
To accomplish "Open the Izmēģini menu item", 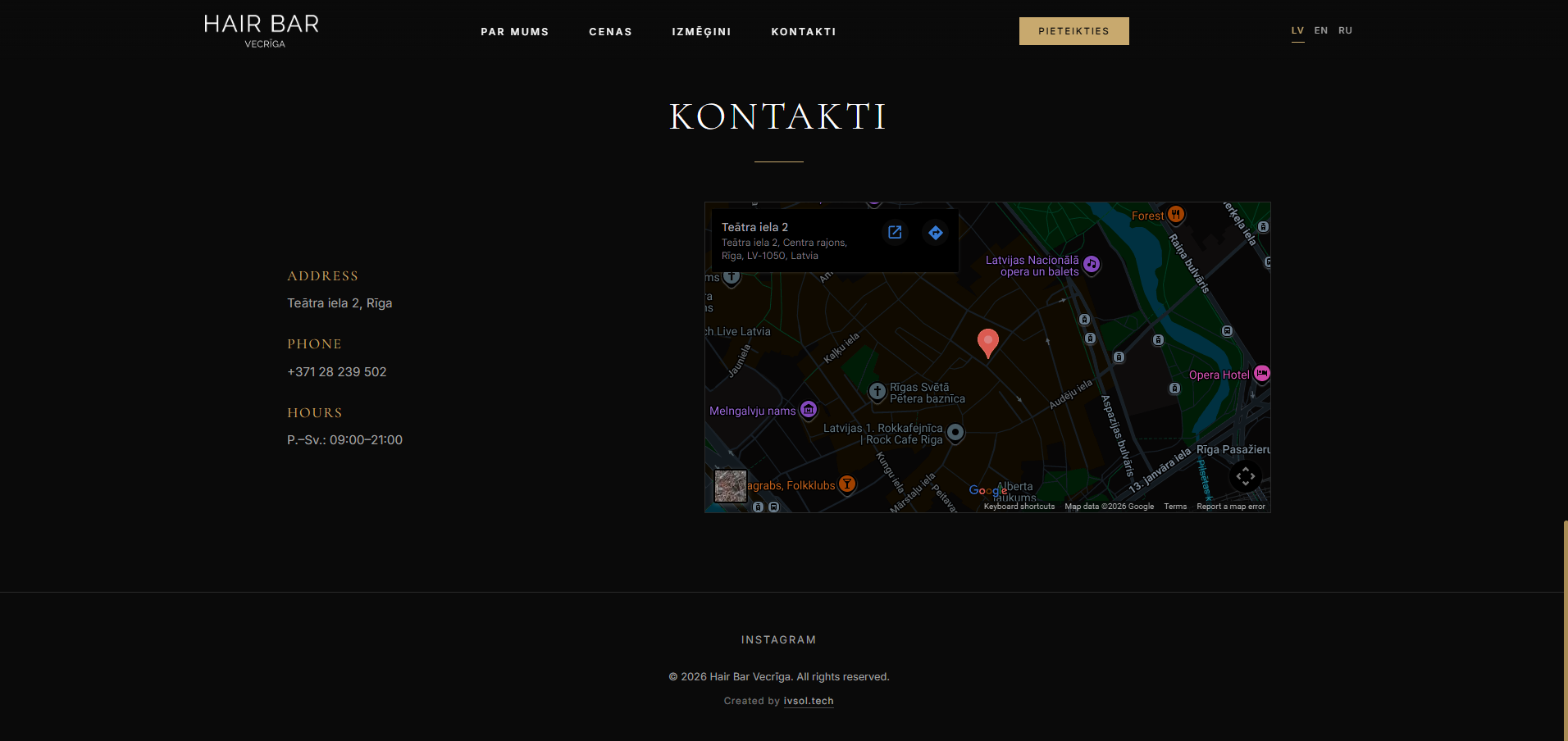I will click(702, 32).
